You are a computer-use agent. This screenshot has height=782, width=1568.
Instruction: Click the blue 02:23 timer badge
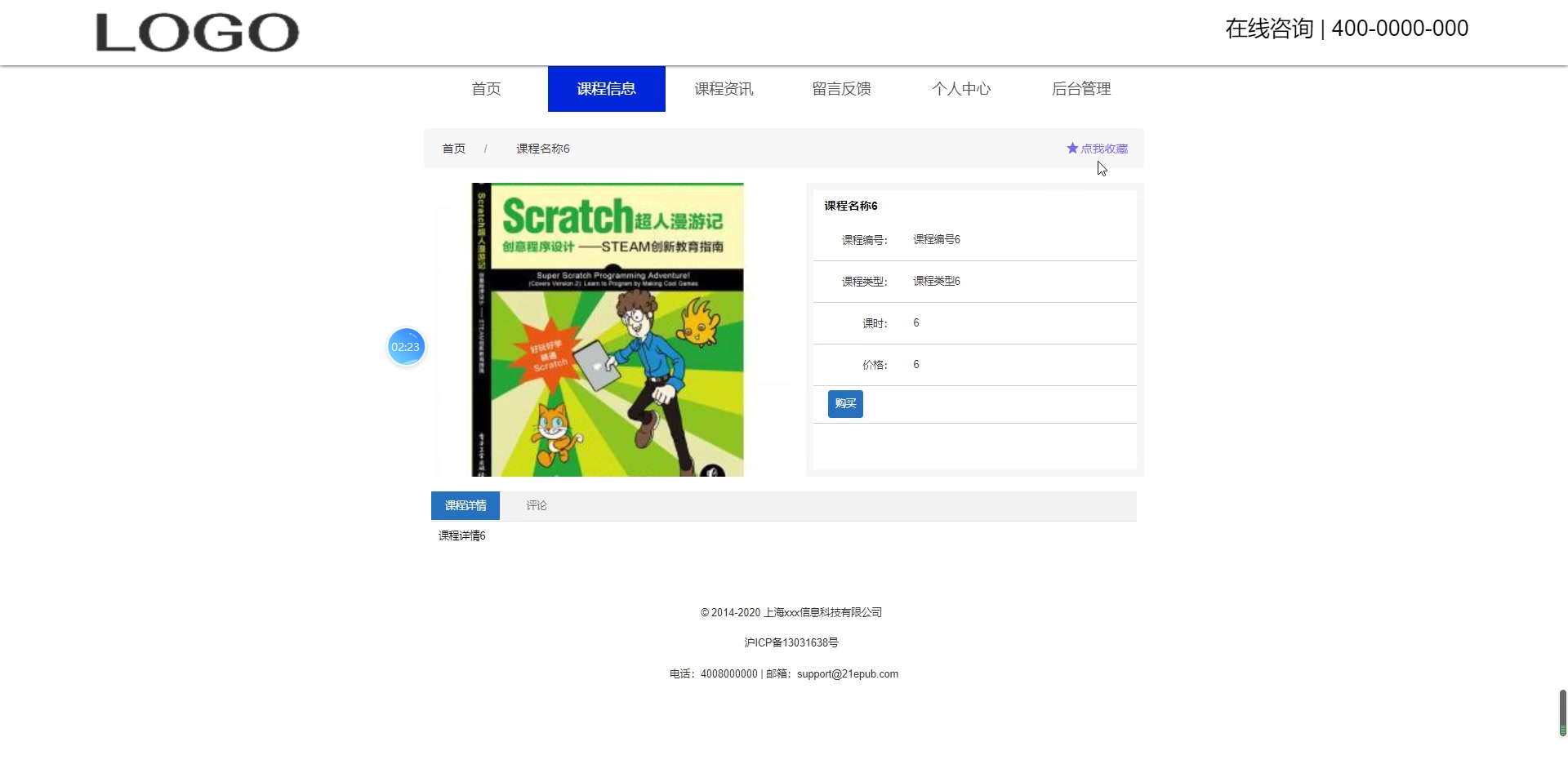point(405,346)
